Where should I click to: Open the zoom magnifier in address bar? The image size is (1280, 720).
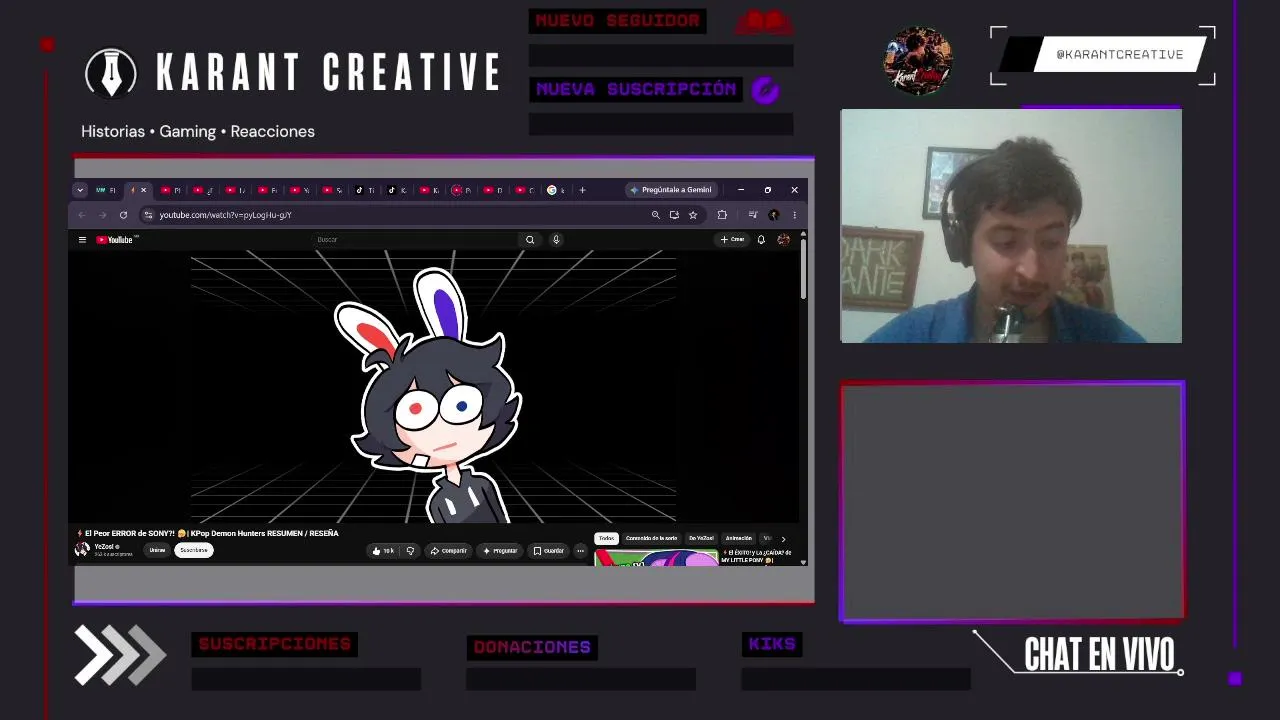[x=656, y=215]
